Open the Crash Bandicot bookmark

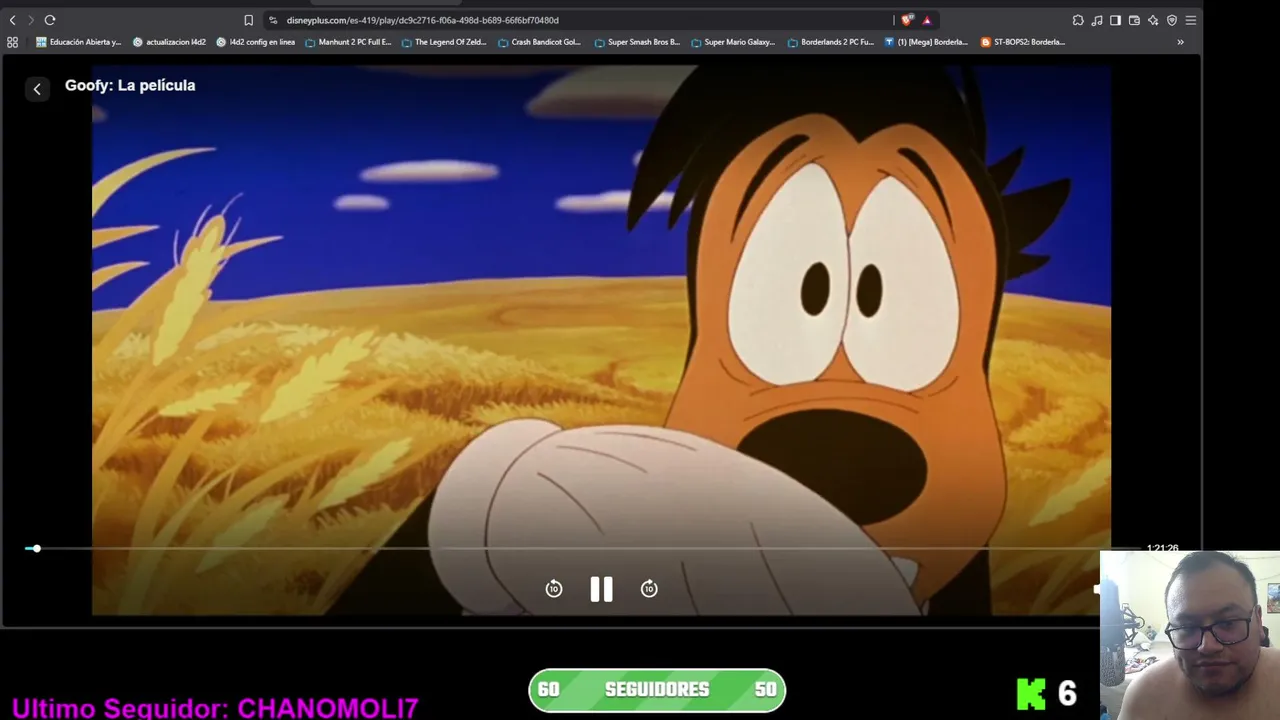click(x=539, y=42)
